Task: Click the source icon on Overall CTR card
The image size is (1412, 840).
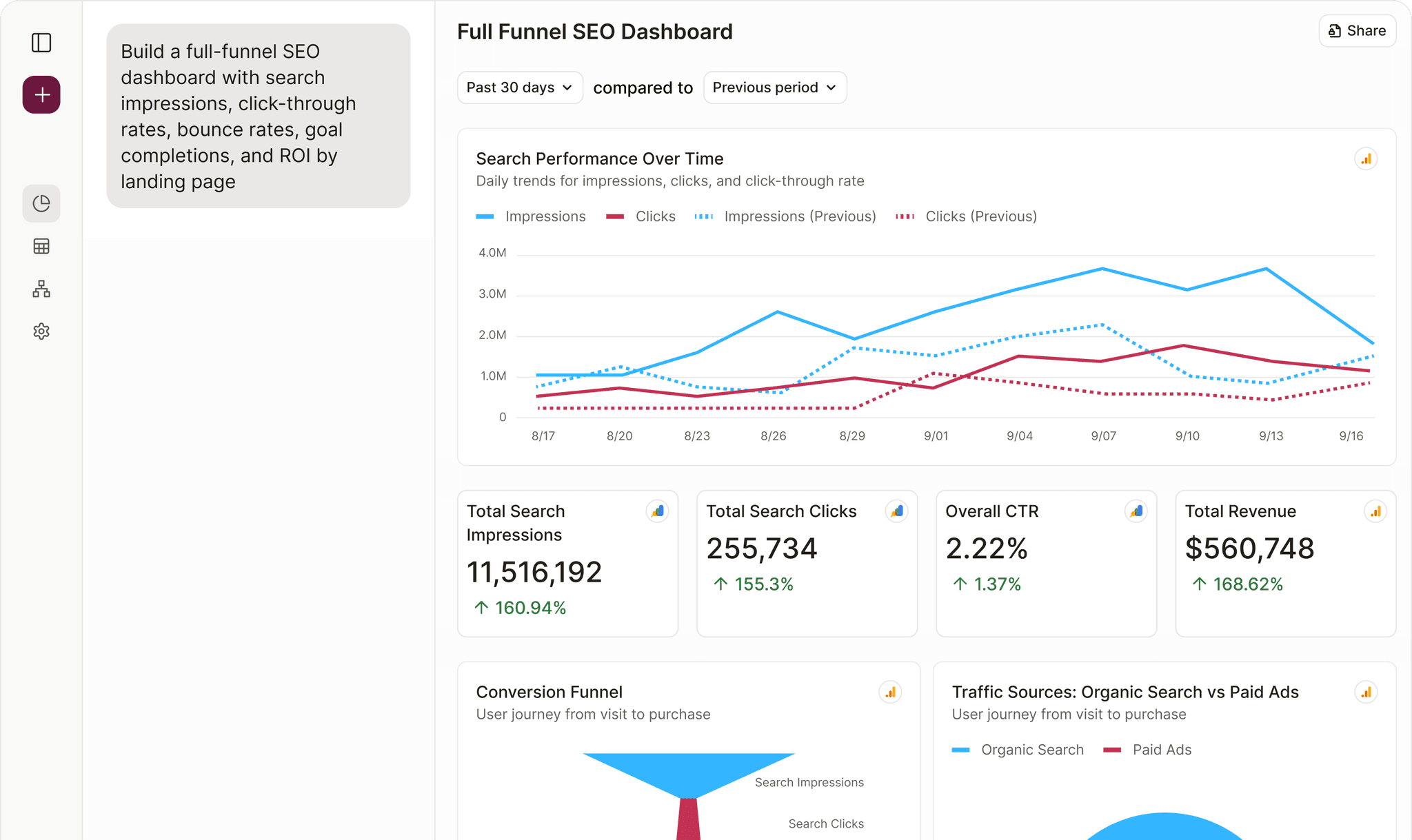Action: click(x=1137, y=511)
